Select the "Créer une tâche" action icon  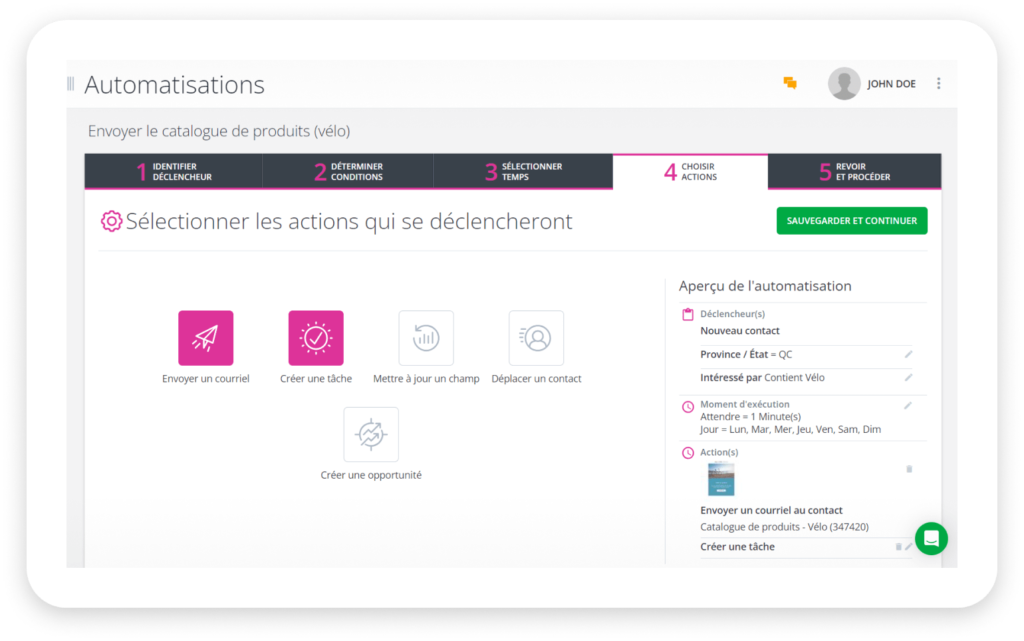coord(316,337)
